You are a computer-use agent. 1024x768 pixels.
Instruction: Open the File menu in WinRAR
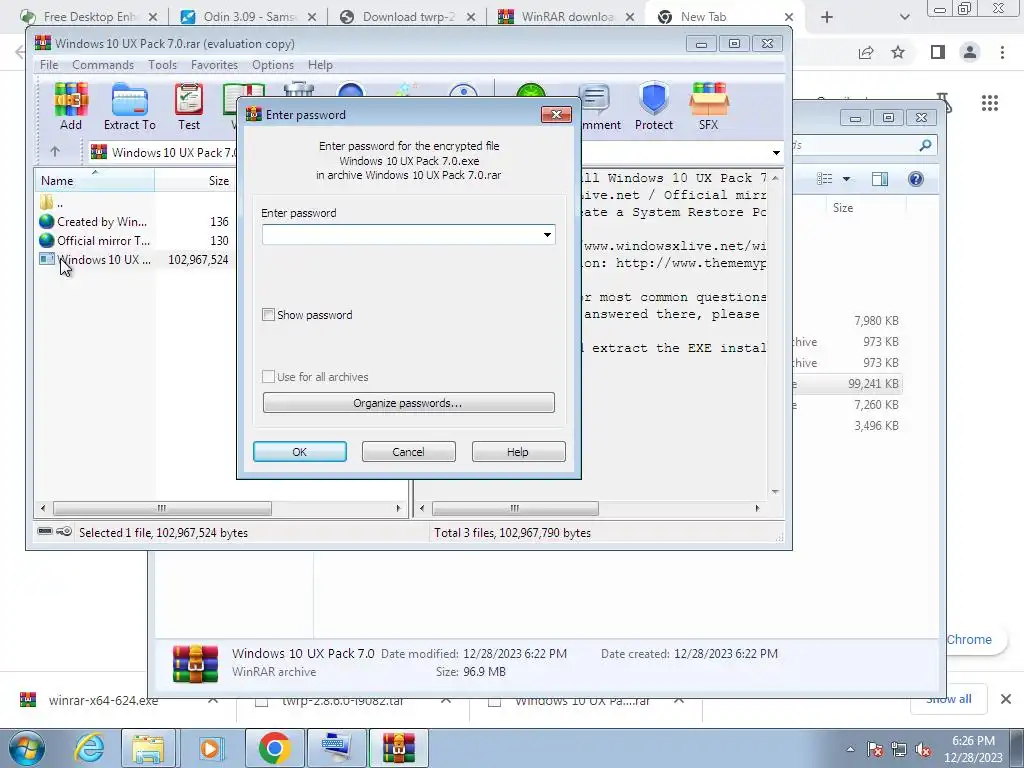pyautogui.click(x=49, y=65)
